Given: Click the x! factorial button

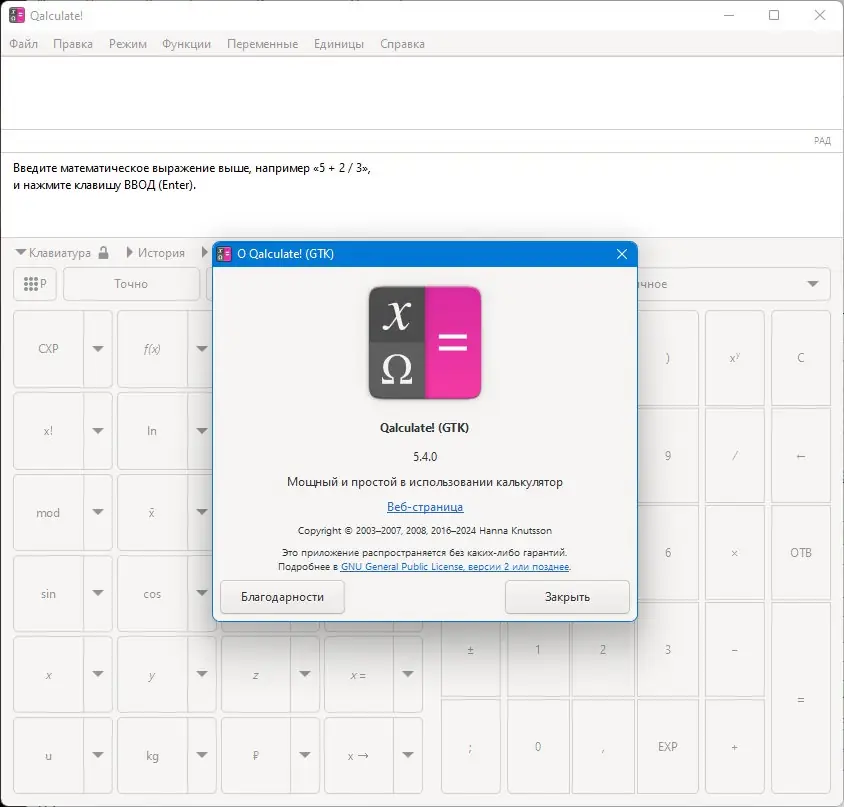Looking at the screenshot, I should coord(48,431).
